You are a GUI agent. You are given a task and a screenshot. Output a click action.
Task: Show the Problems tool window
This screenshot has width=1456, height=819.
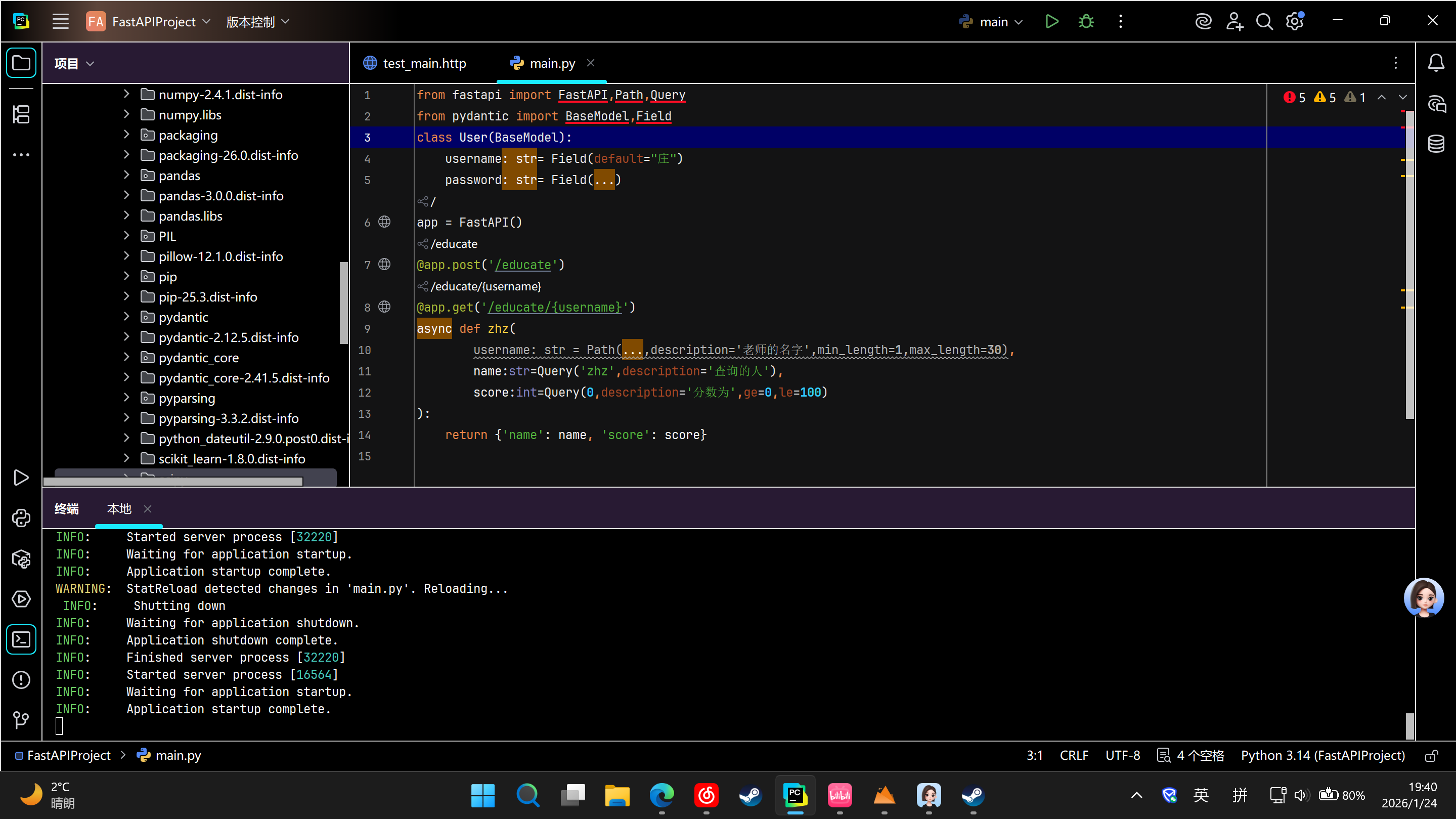(21, 679)
